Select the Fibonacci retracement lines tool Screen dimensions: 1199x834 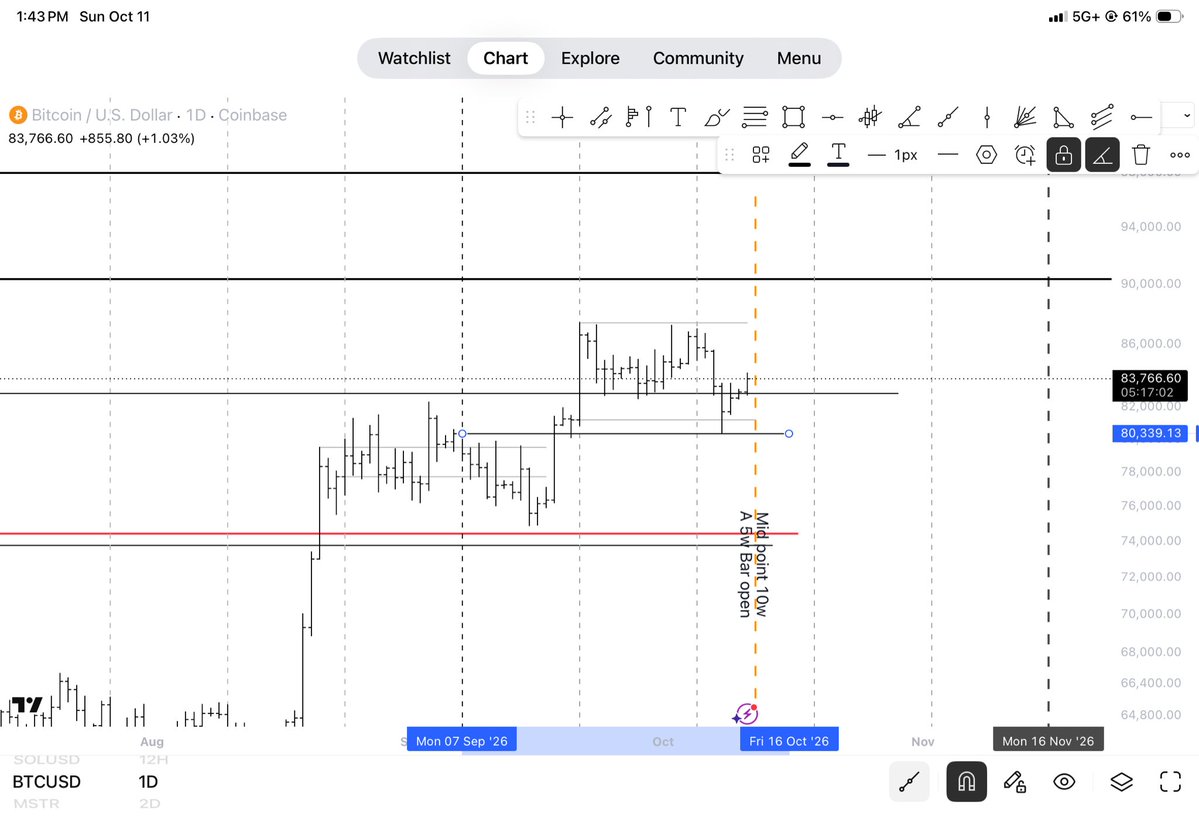point(755,117)
